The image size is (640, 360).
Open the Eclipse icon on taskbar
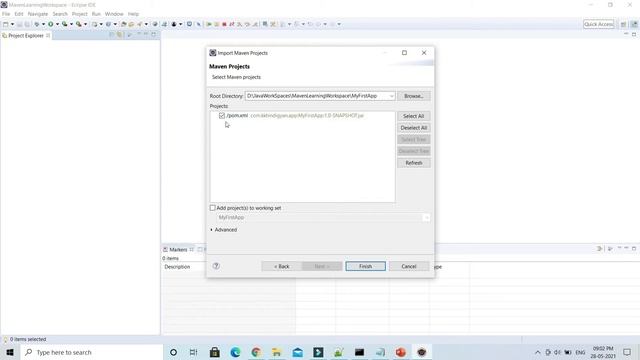pyautogui.click(x=422, y=352)
